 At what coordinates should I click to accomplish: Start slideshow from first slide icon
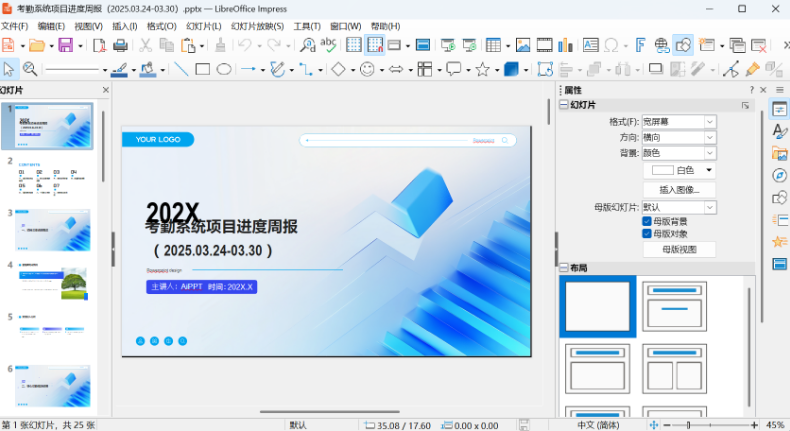pos(448,45)
